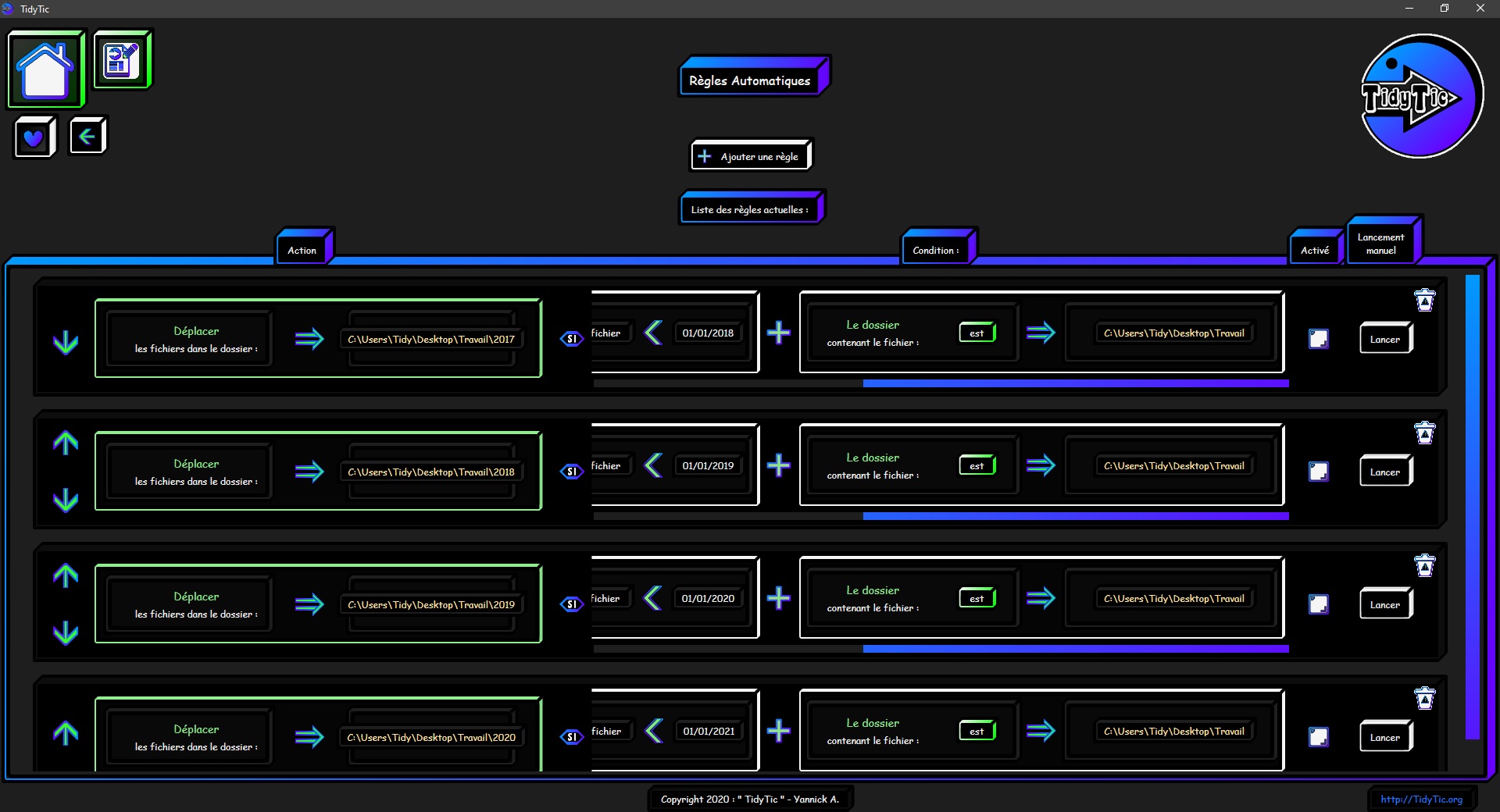Click the condition scrollbar under 01/01/2020 row
The width and height of the screenshot is (1500, 812).
[x=1076, y=649]
